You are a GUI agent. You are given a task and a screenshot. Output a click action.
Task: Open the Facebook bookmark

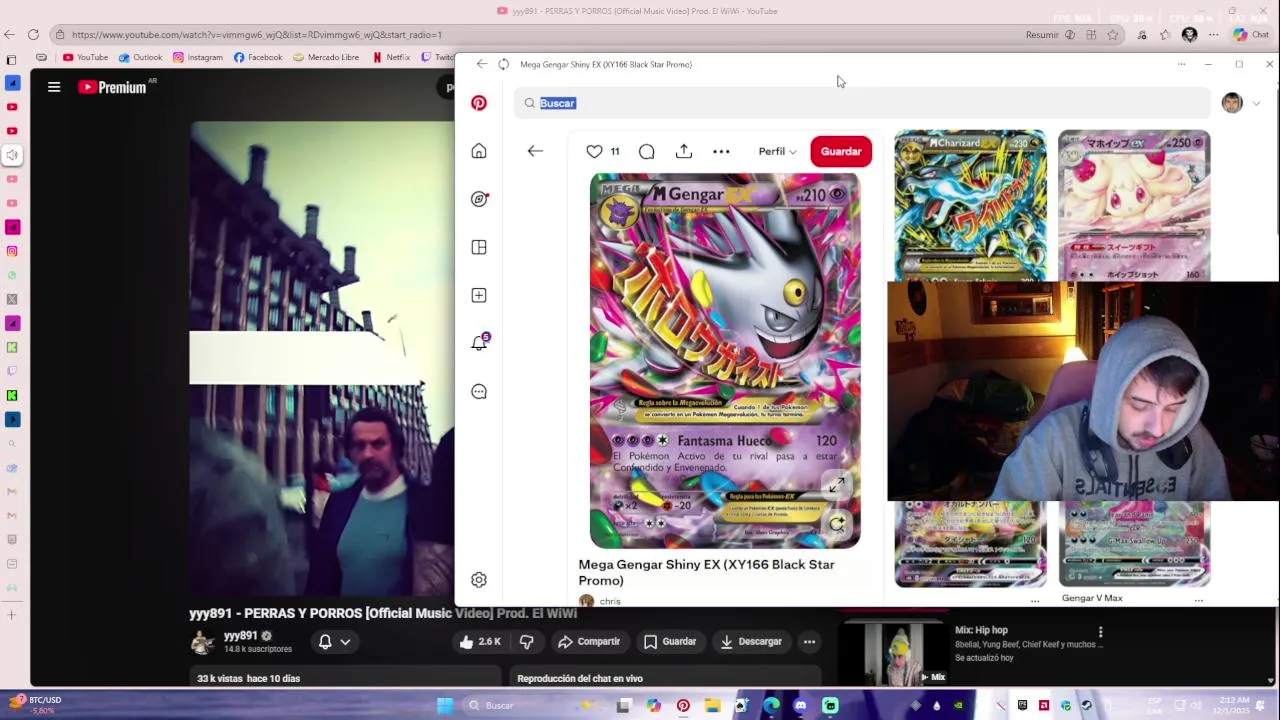click(258, 57)
